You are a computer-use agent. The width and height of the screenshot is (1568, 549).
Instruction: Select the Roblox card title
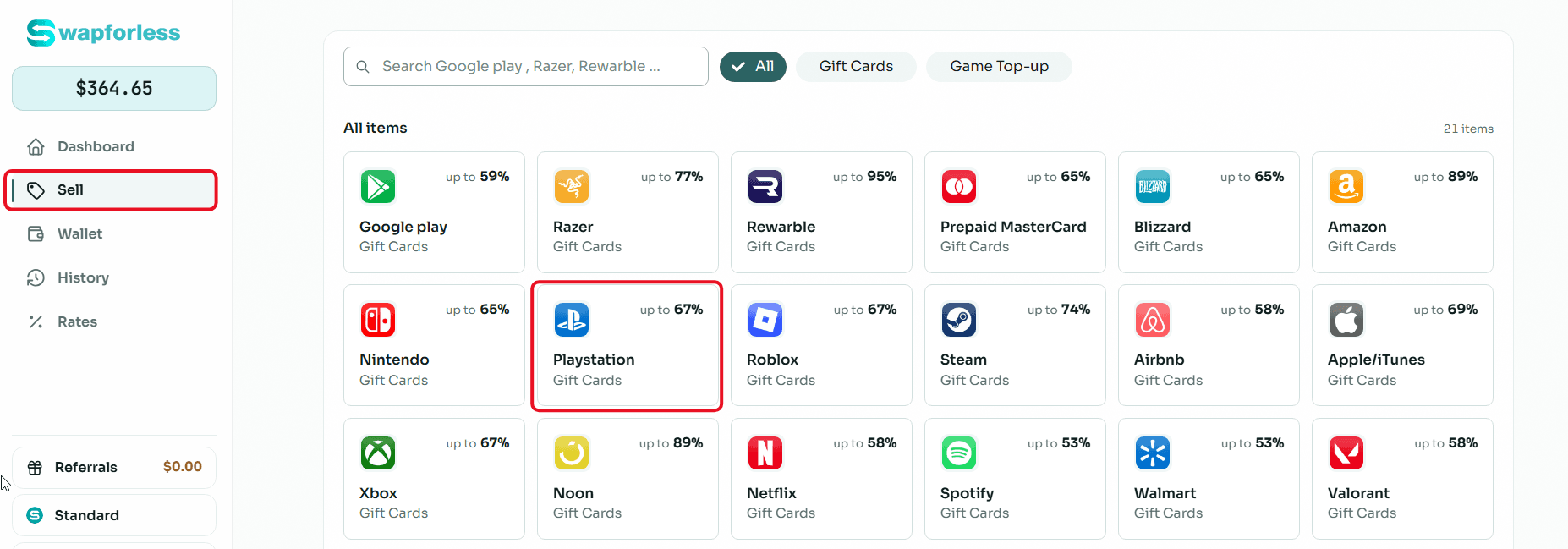pos(773,360)
